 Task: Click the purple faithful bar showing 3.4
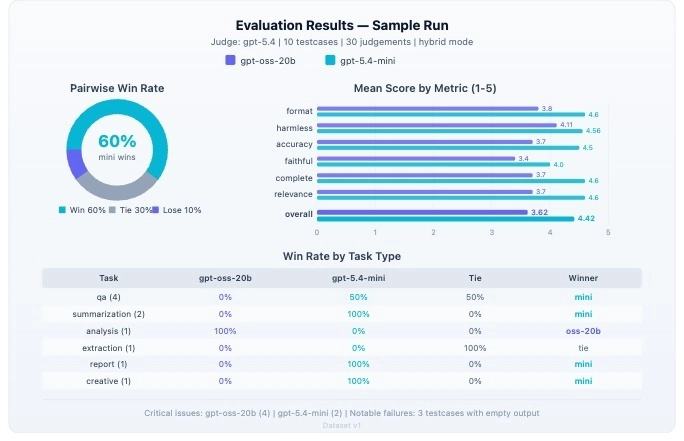(416, 158)
